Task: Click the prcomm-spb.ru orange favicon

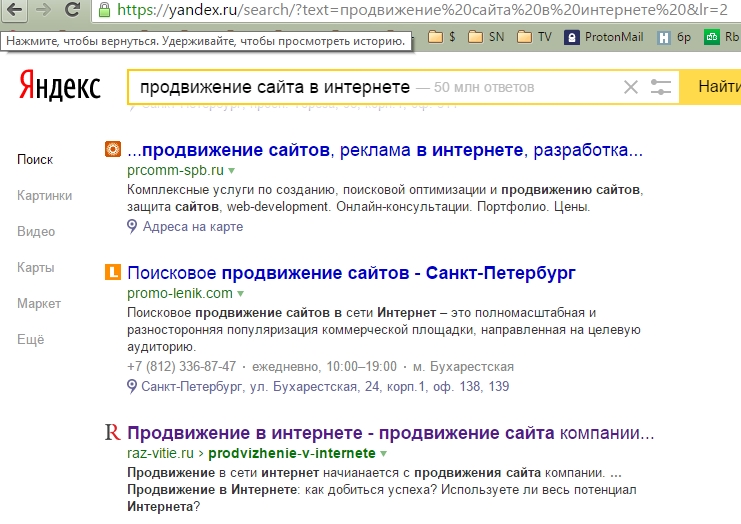Action: click(x=113, y=149)
